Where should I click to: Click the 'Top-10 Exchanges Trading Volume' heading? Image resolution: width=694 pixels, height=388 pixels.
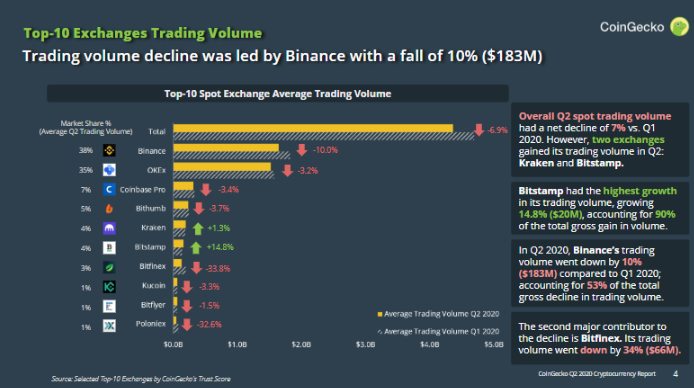pyautogui.click(x=143, y=33)
